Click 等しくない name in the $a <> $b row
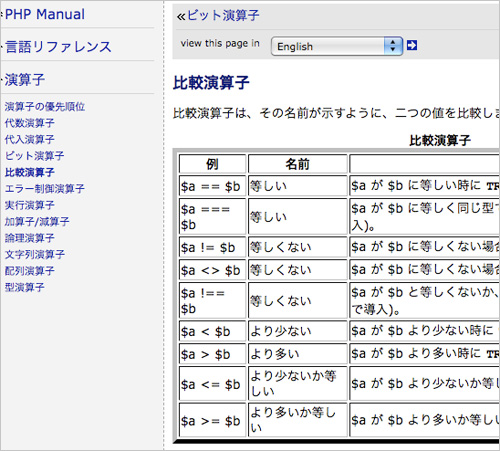This screenshot has height=451, width=500. (x=298, y=270)
